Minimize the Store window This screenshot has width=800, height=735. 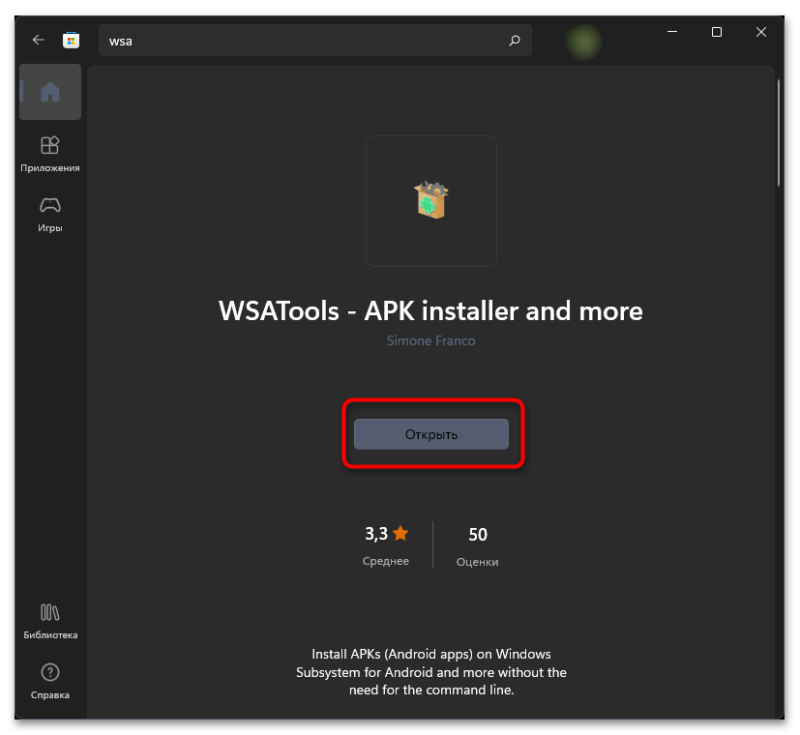[x=672, y=32]
